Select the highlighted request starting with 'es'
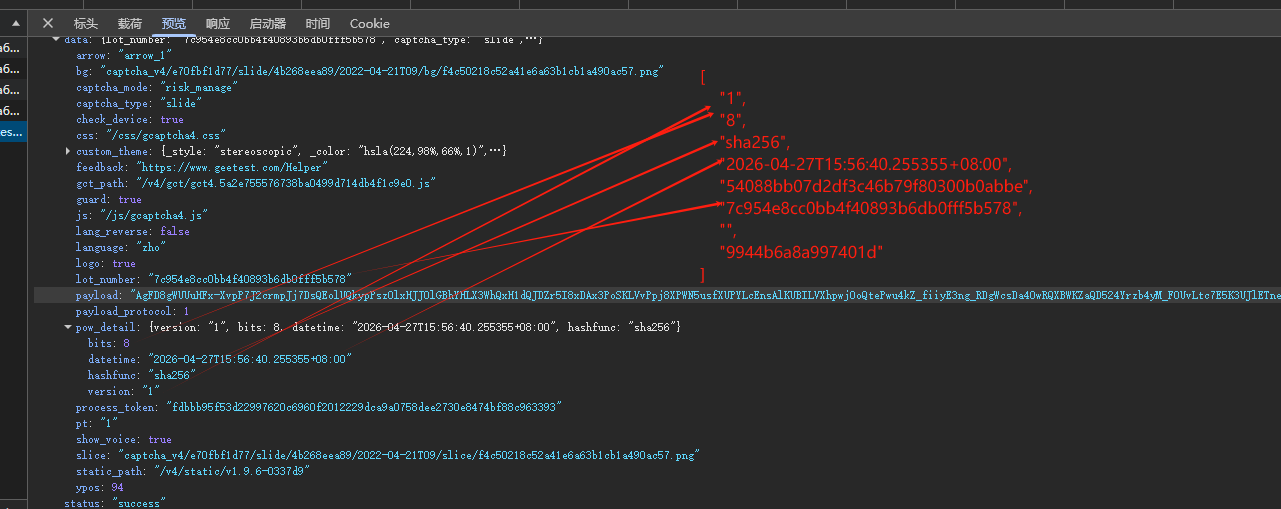Screen dimensions: 1281x509 point(11,132)
